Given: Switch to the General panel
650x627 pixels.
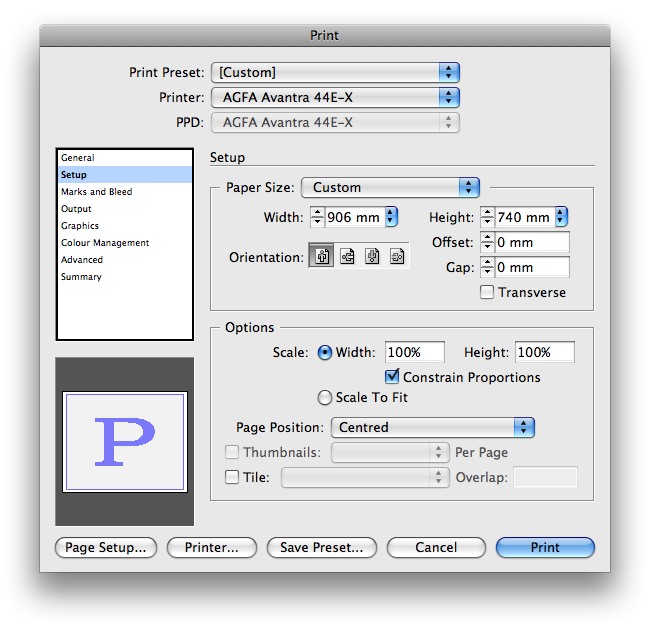Looking at the screenshot, I should (x=125, y=158).
